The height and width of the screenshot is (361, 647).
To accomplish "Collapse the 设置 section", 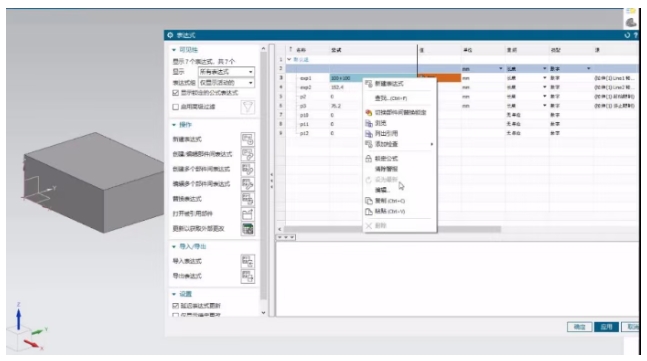I will point(174,294).
